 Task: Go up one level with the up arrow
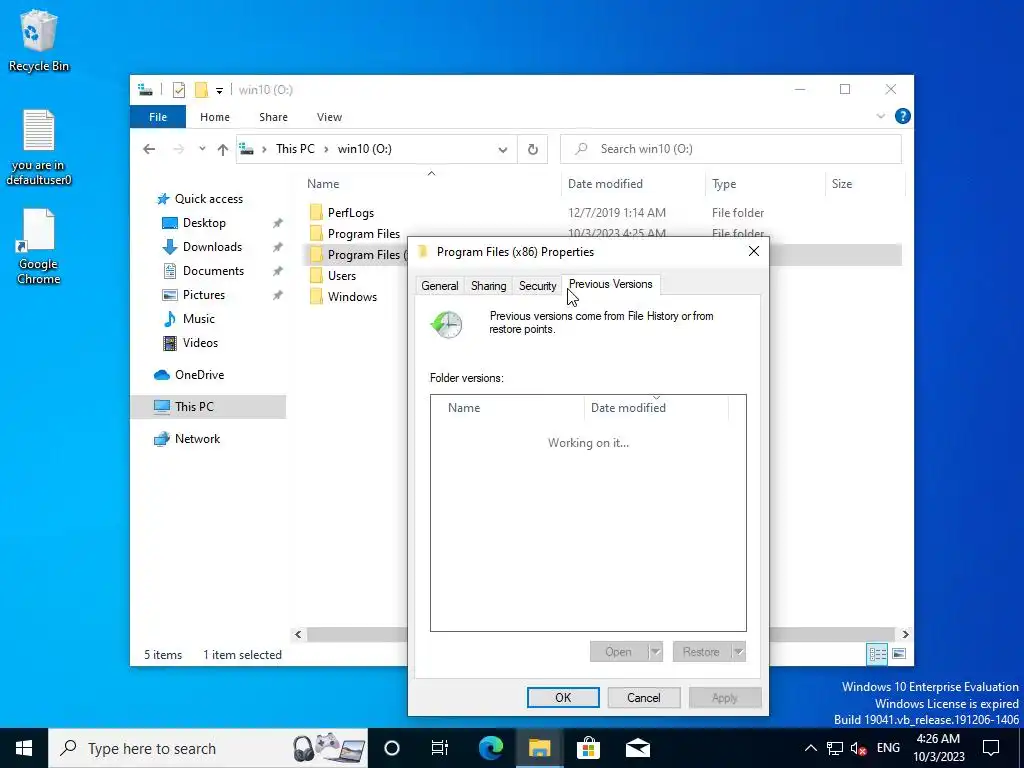pos(223,149)
